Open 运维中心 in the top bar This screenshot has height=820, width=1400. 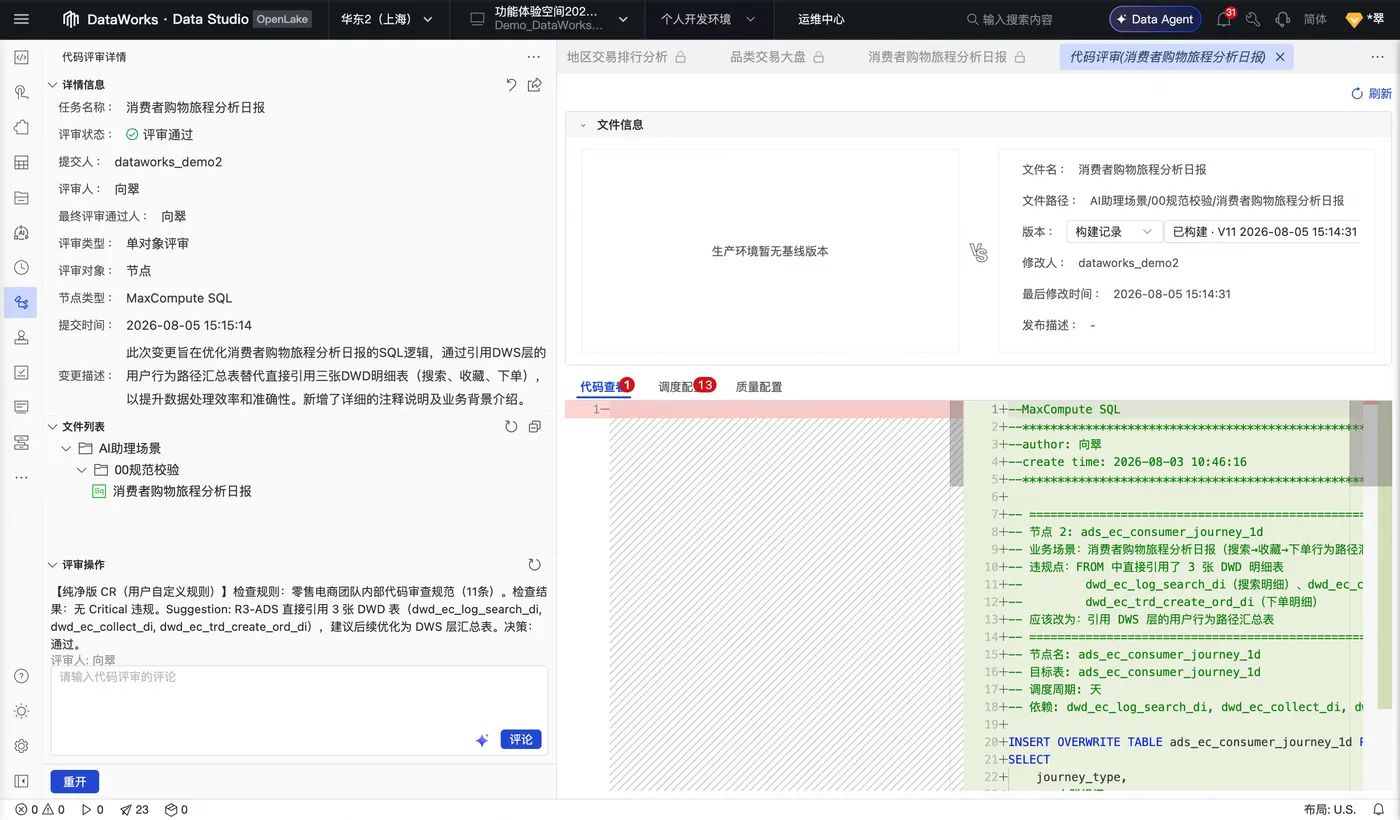tap(821, 19)
